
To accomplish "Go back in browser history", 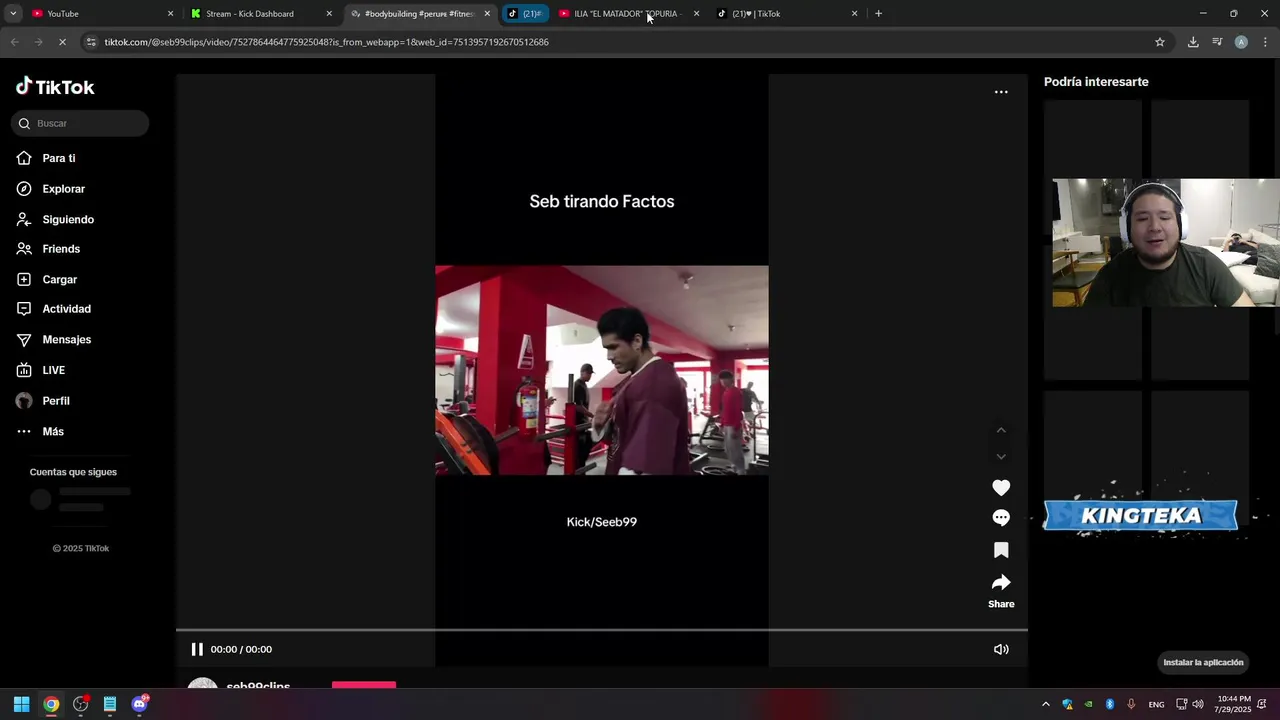I will pyautogui.click(x=14, y=42).
